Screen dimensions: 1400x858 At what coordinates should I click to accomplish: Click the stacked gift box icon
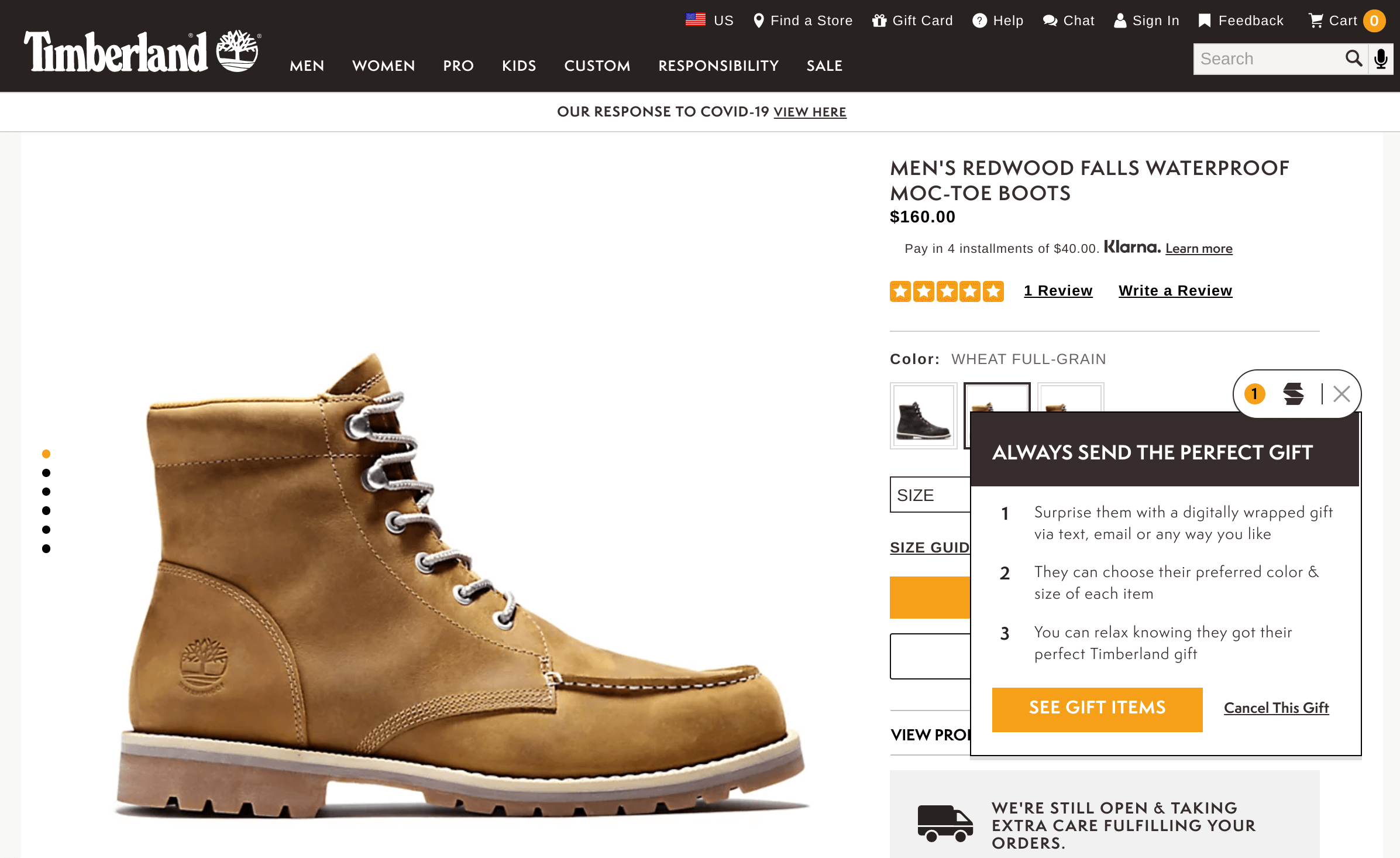click(x=1294, y=394)
